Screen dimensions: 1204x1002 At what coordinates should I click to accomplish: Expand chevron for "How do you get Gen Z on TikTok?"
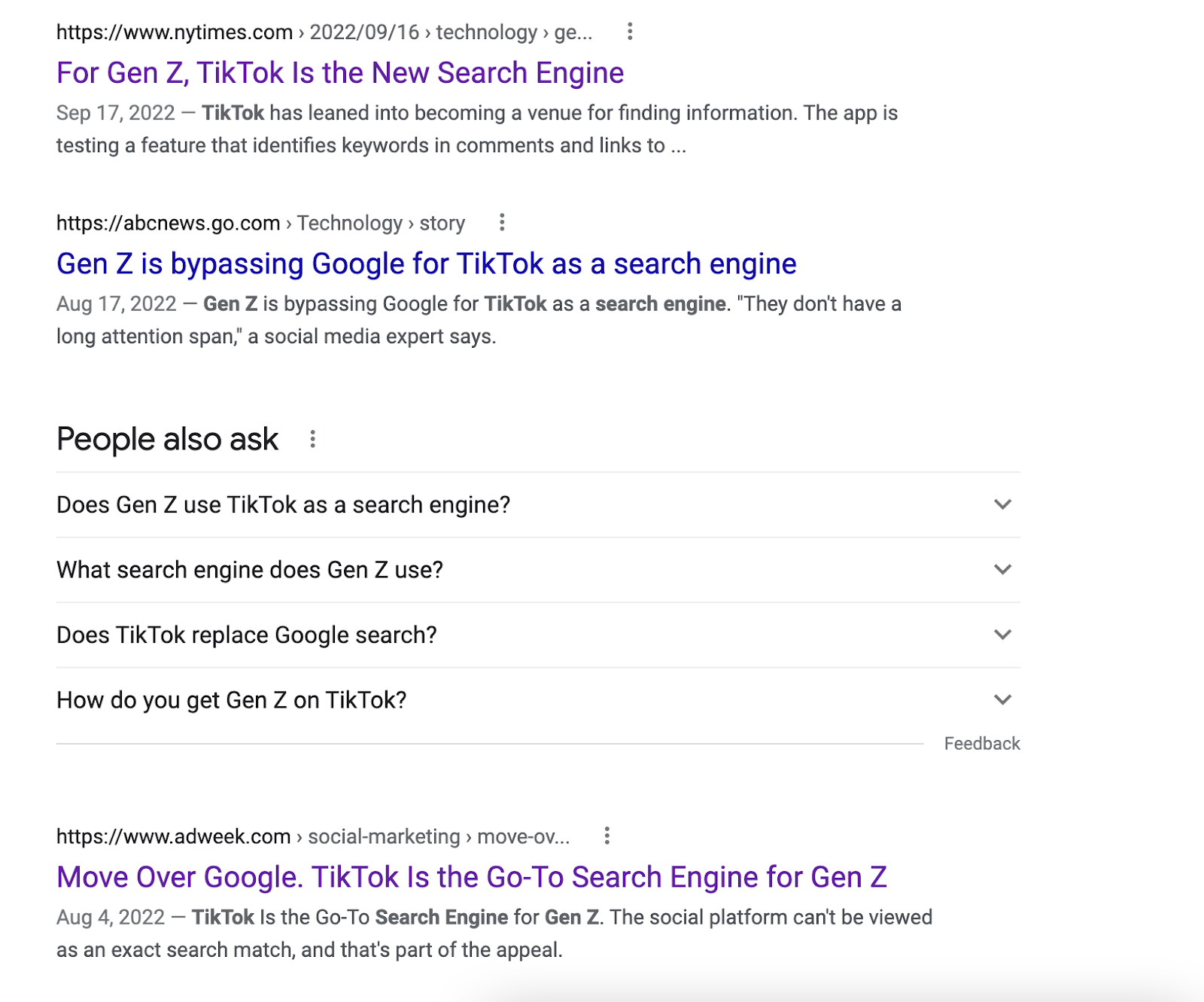point(1002,700)
